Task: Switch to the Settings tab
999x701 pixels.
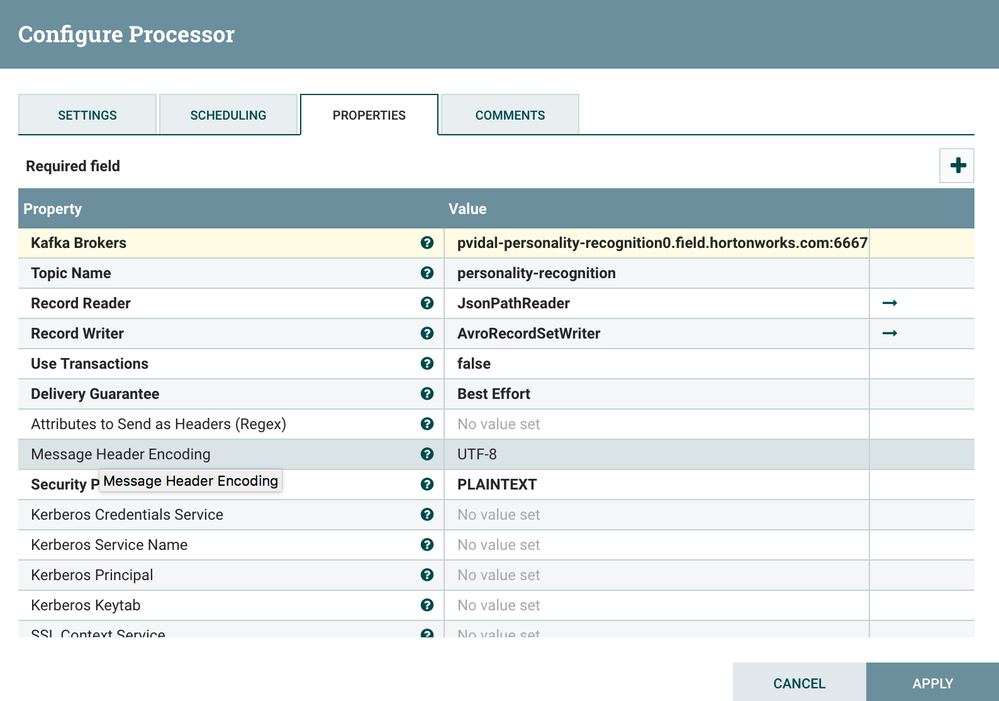Action: 87,115
